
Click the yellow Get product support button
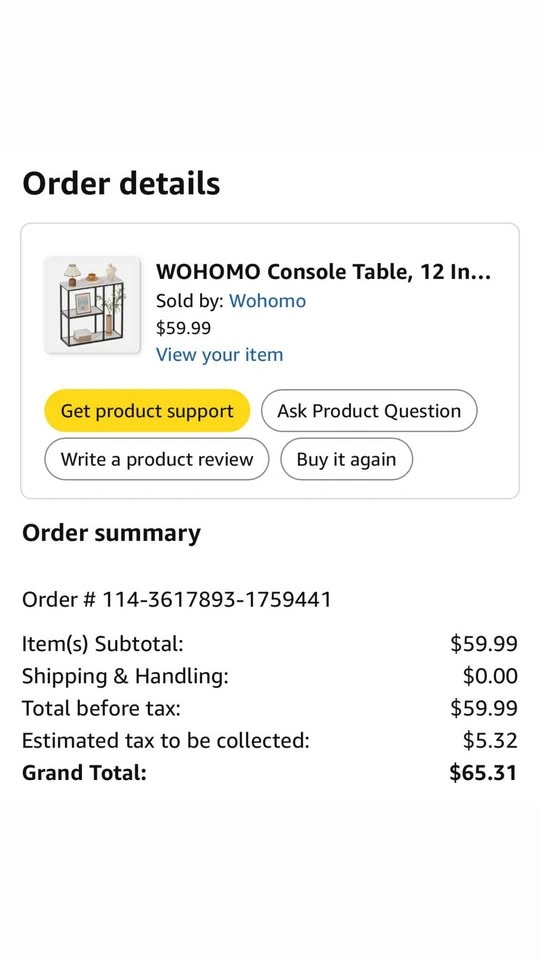click(147, 411)
